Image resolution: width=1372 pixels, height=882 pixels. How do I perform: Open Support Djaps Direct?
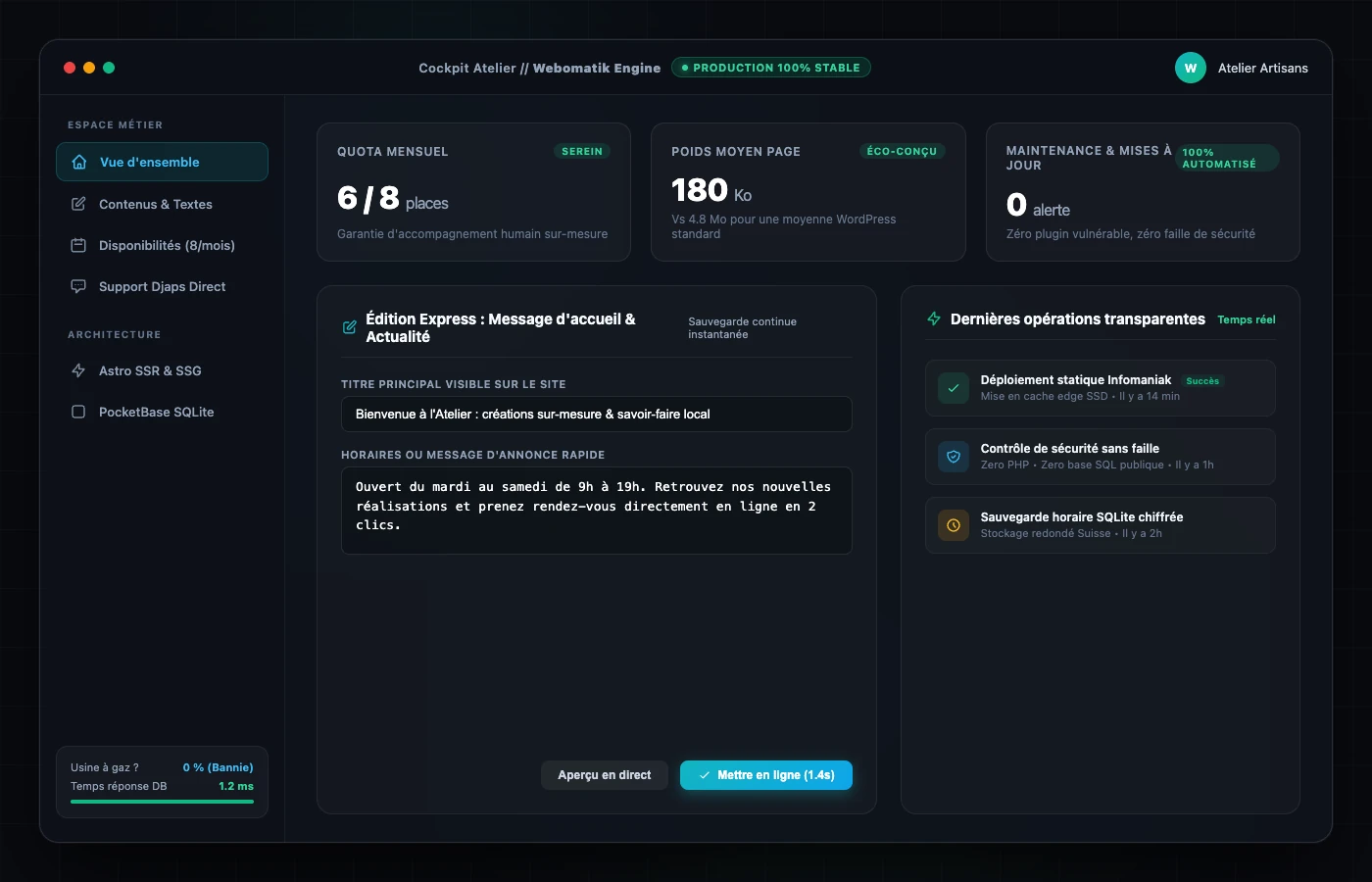coord(162,286)
